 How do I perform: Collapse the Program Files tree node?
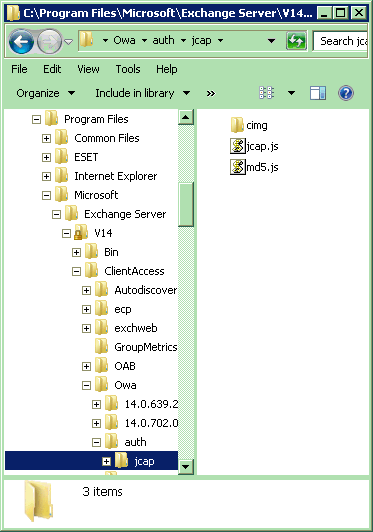(x=36, y=119)
